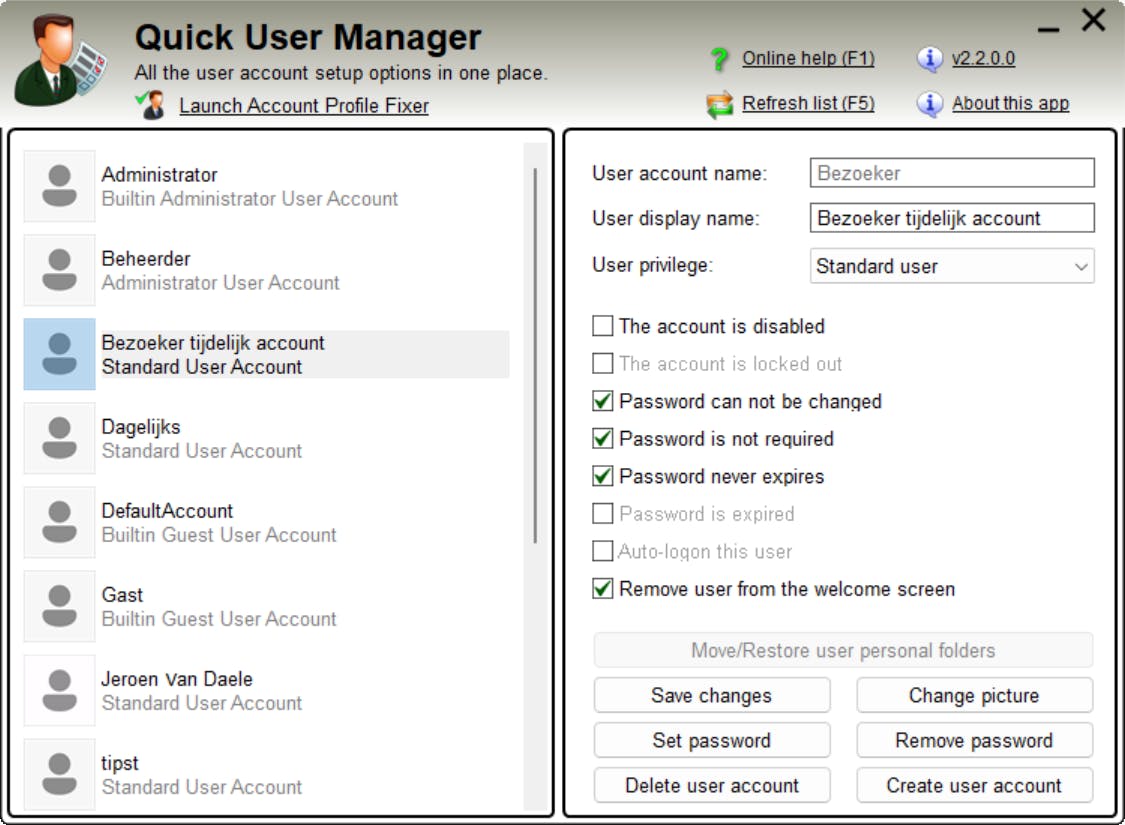The width and height of the screenshot is (1125, 825).
Task: Click the Refresh list arrows icon
Action: coord(719,104)
